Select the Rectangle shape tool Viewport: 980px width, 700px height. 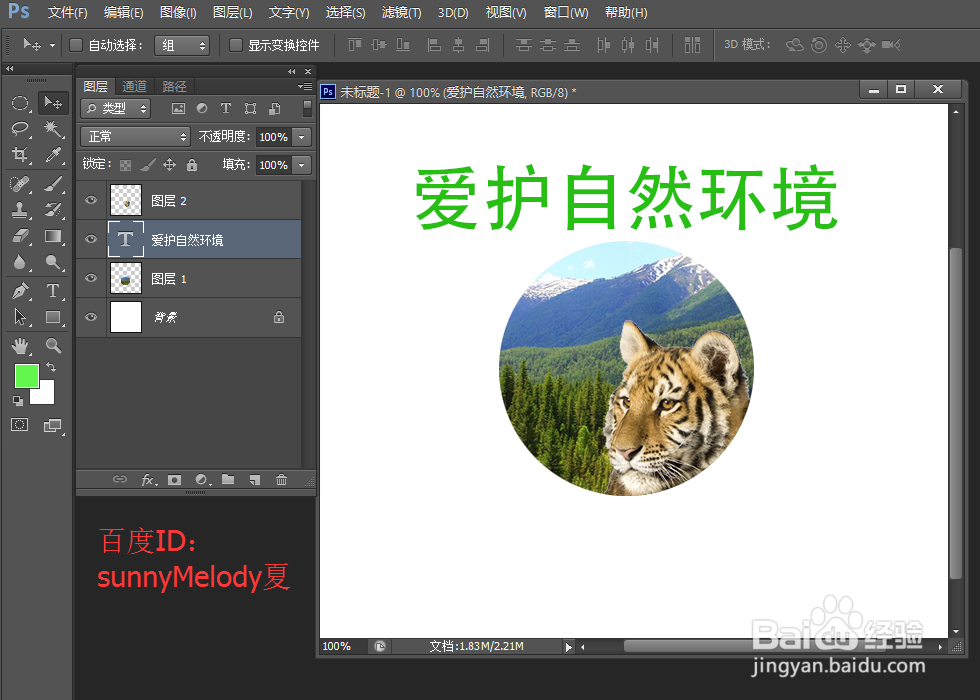52,317
